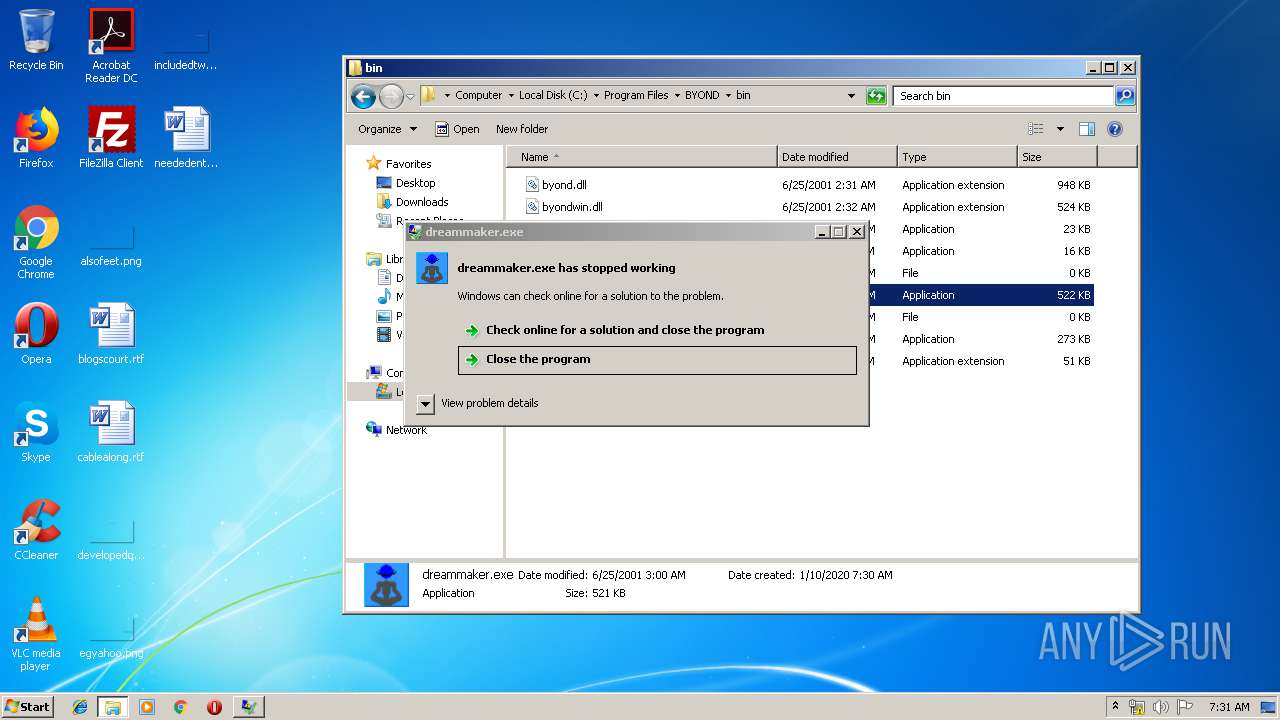Click in the Search bin field
Image resolution: width=1280 pixels, height=720 pixels.
click(x=1003, y=96)
